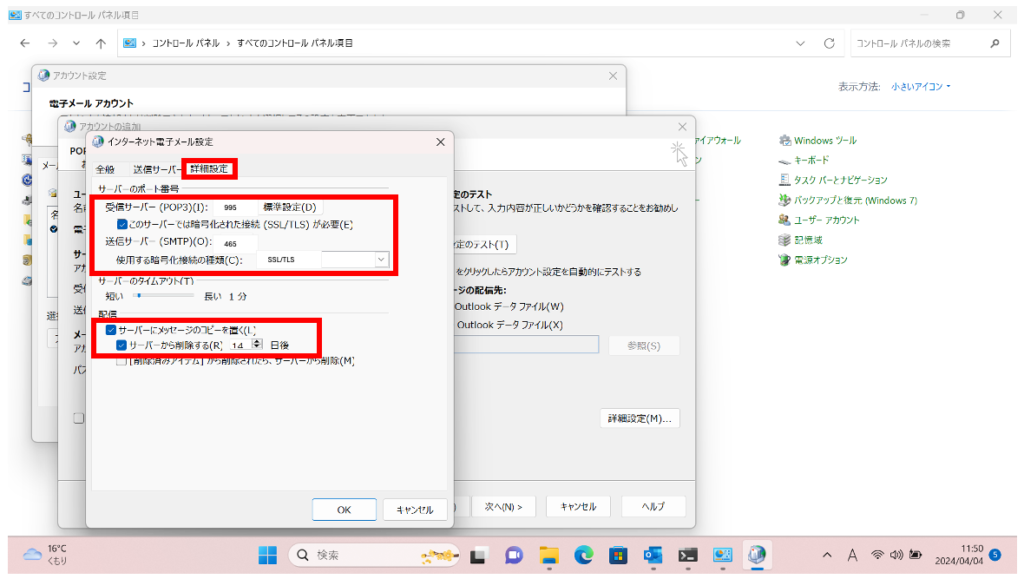Click the refresh icon beside the address bar
This screenshot has height=579, width=1024.
click(828, 44)
